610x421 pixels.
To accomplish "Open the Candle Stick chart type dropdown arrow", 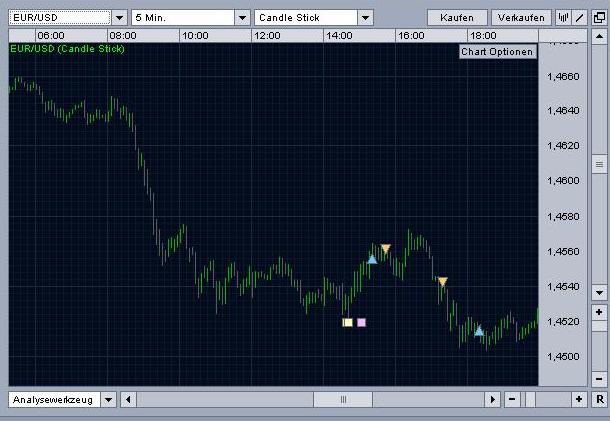I will [x=365, y=18].
